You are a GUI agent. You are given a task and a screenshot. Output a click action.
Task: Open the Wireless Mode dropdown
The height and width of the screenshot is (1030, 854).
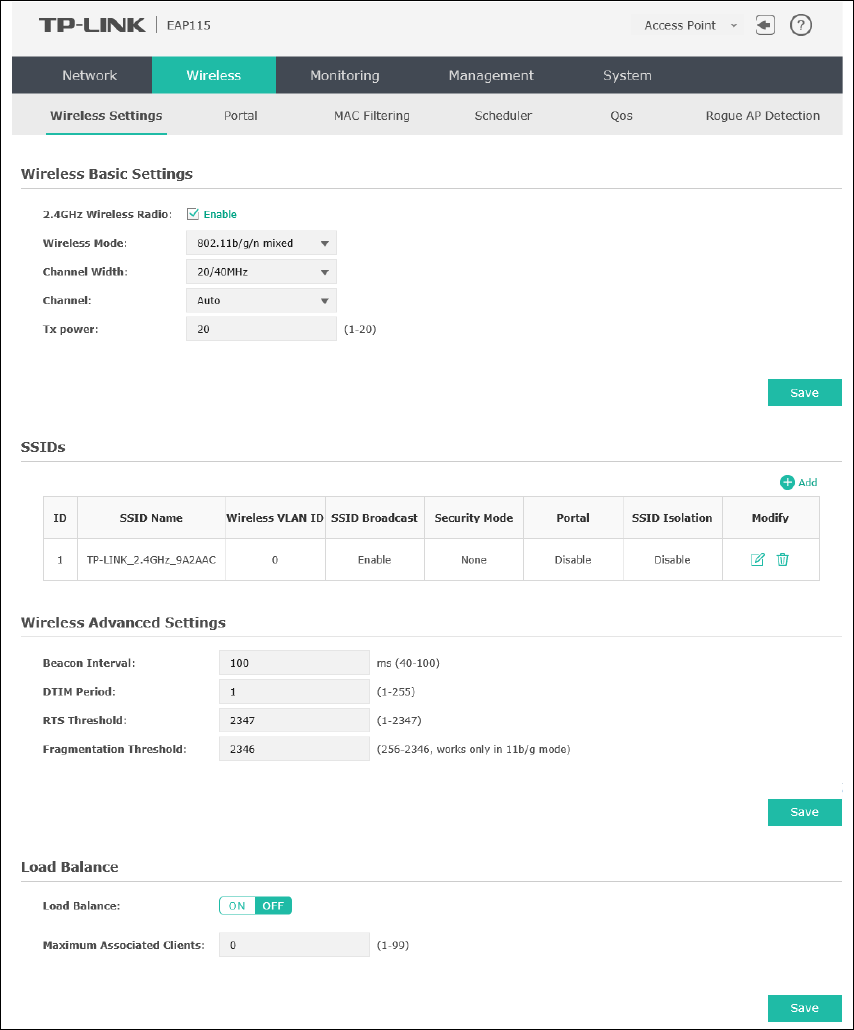tap(261, 243)
